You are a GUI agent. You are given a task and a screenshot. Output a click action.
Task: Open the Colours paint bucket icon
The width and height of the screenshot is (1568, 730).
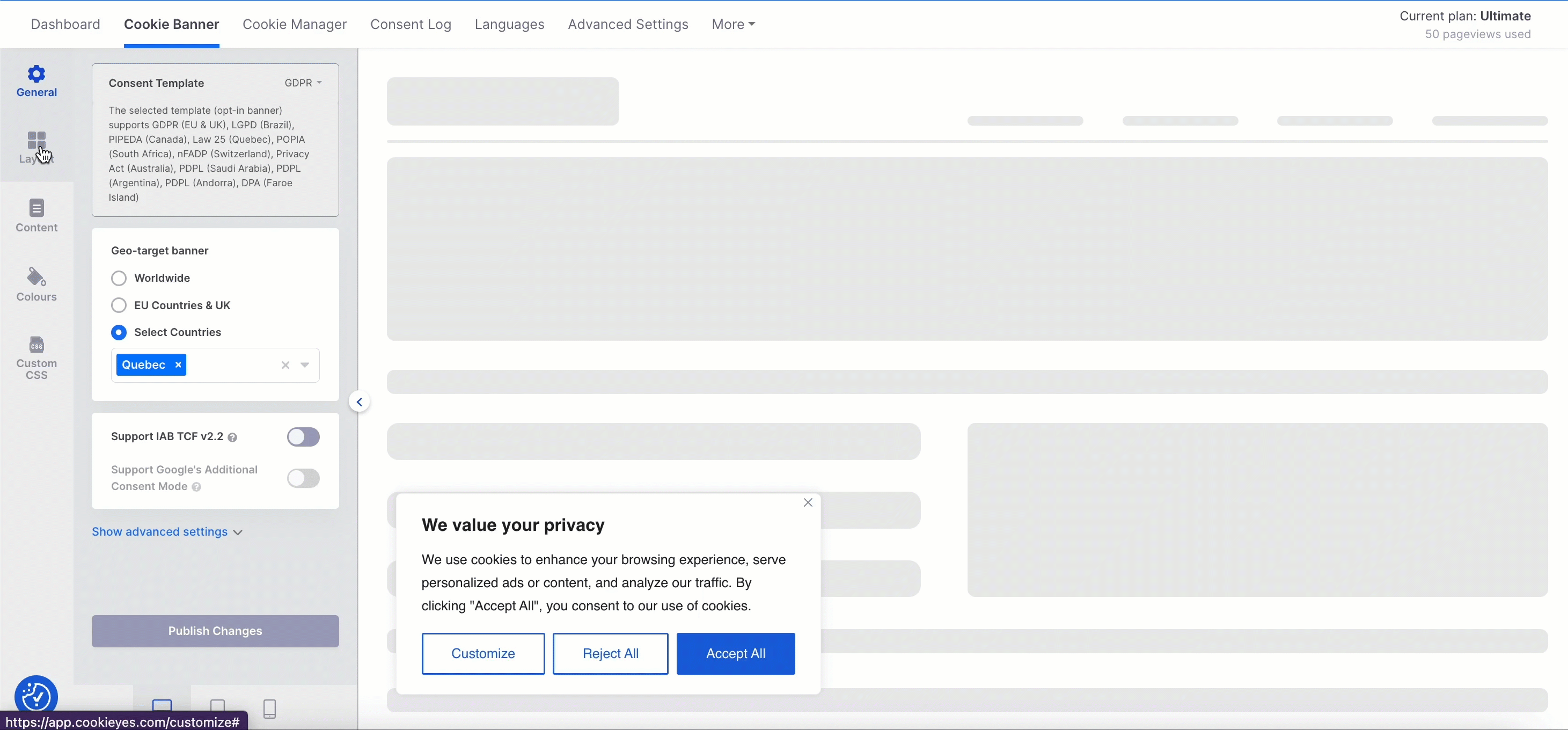[x=36, y=277]
